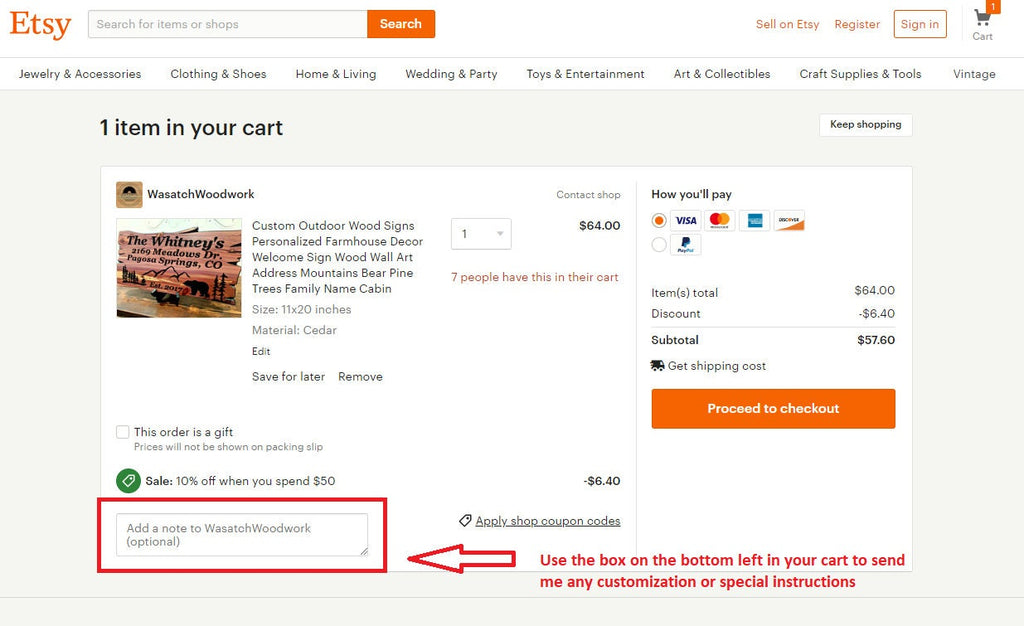Image resolution: width=1024 pixels, height=626 pixels.
Task: Click the orange Search button
Action: coord(401,24)
